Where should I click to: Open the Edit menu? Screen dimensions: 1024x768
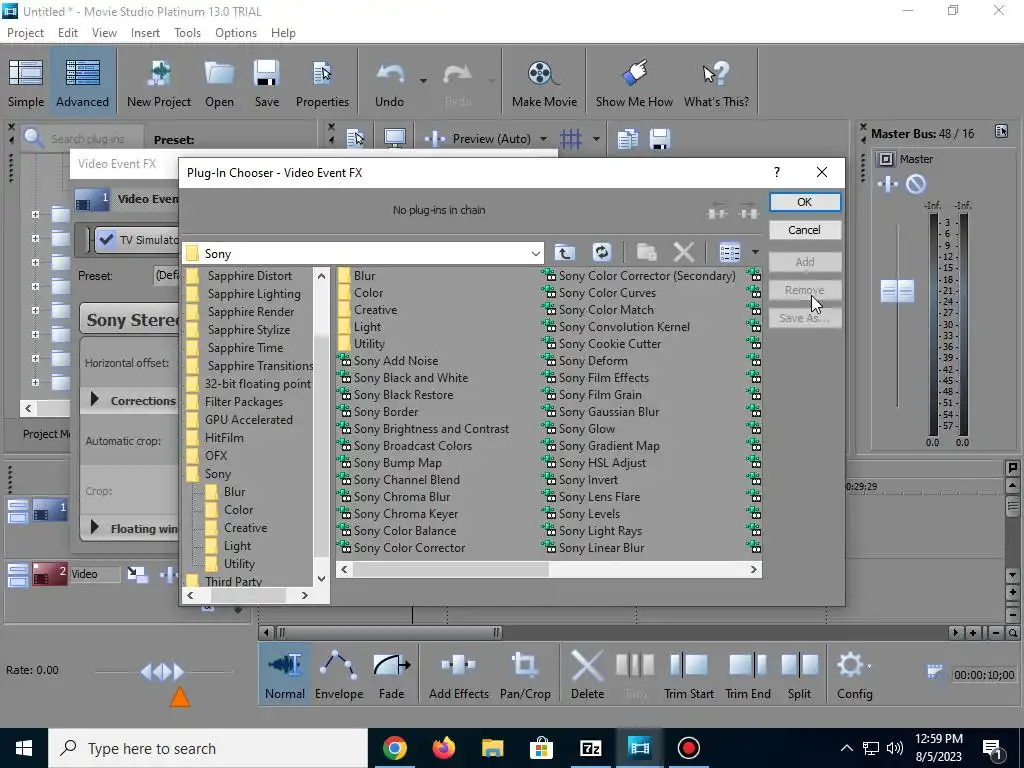68,33
